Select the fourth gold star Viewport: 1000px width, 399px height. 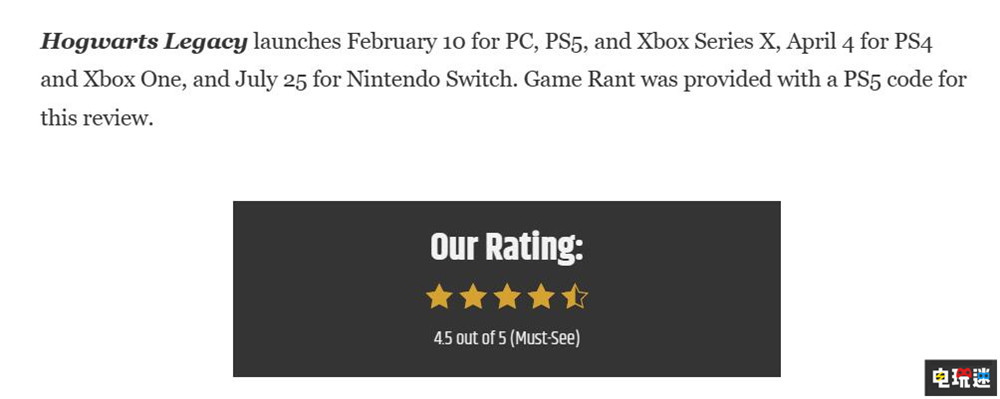[x=541, y=297]
